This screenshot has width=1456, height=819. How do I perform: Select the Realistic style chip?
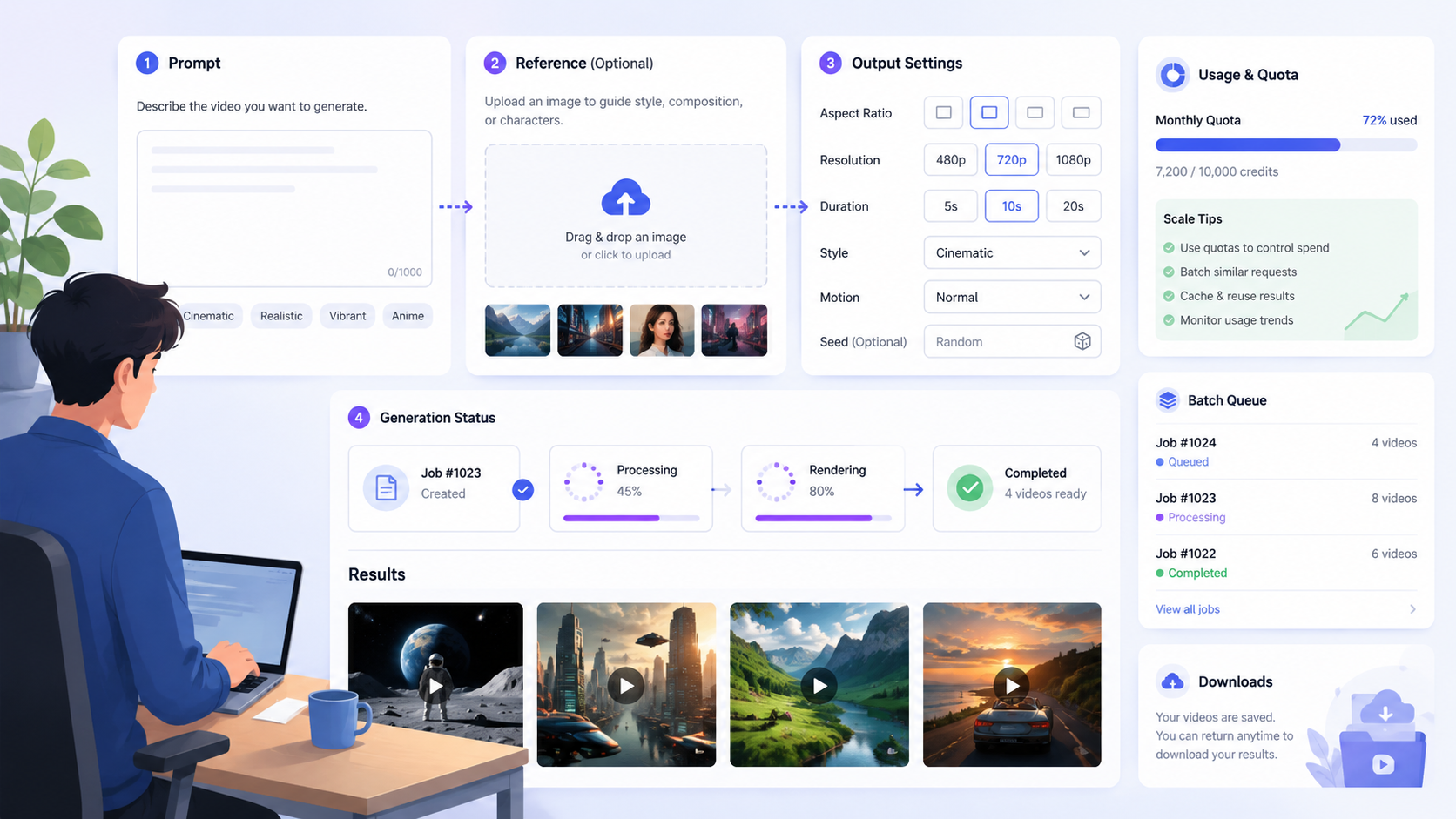tap(281, 316)
